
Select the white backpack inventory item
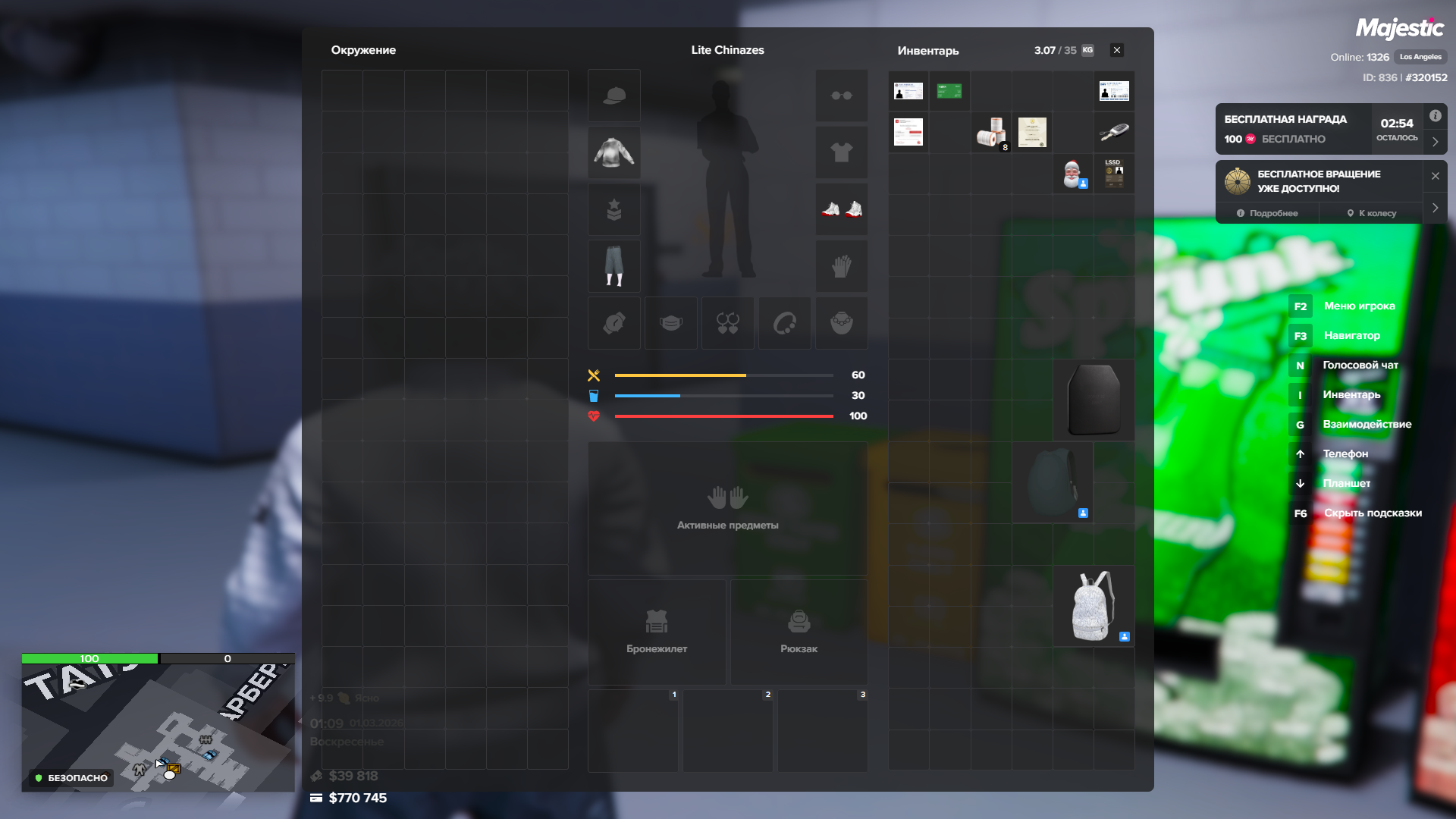coord(1093,606)
